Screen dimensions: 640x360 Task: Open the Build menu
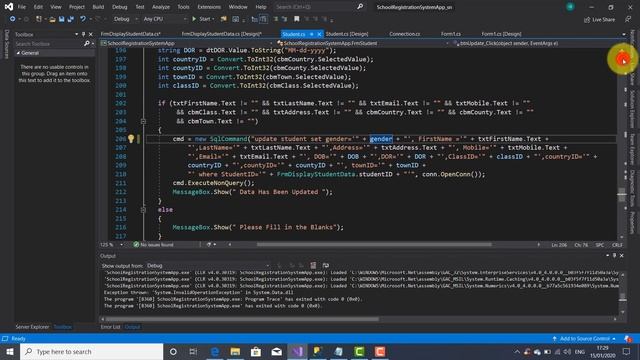[98, 7]
